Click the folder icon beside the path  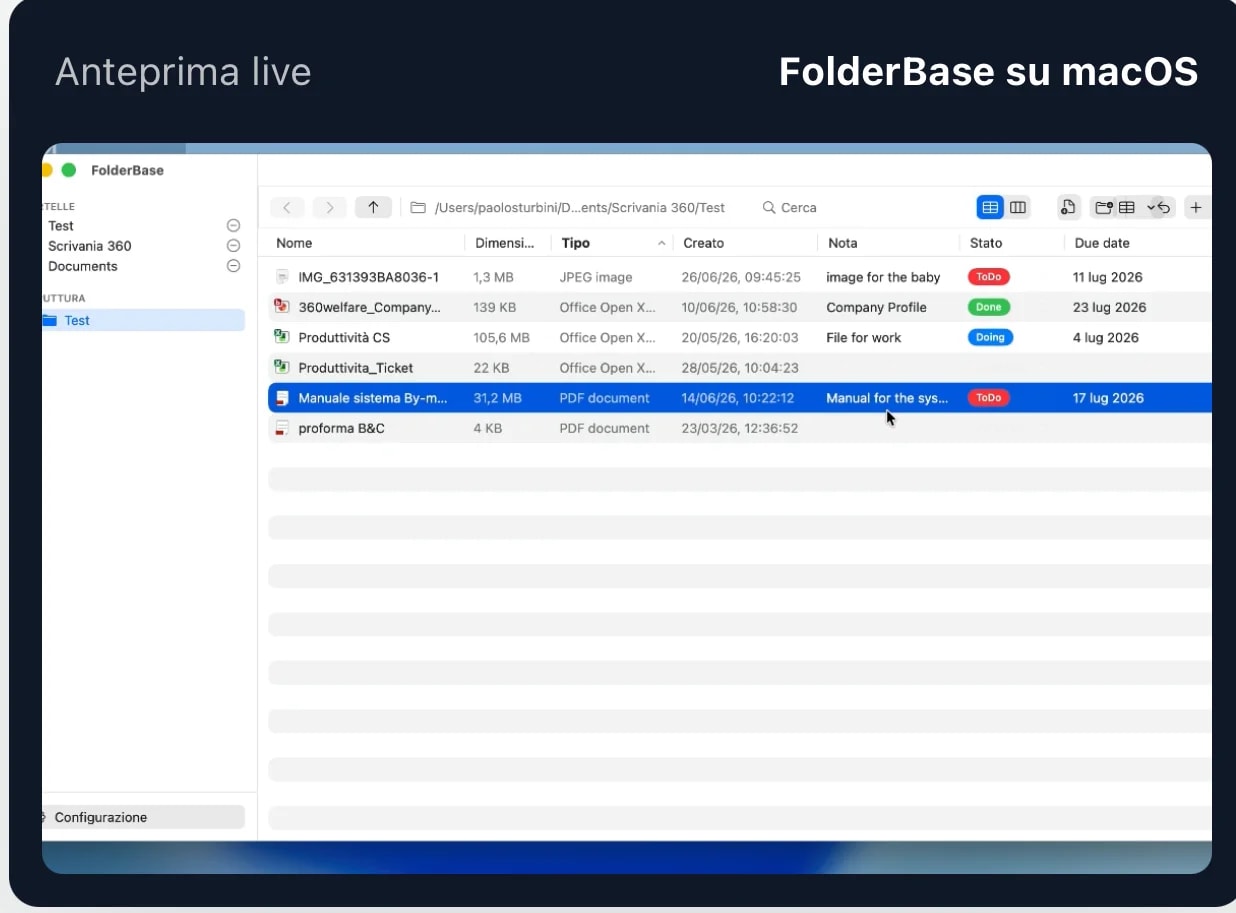(x=418, y=208)
